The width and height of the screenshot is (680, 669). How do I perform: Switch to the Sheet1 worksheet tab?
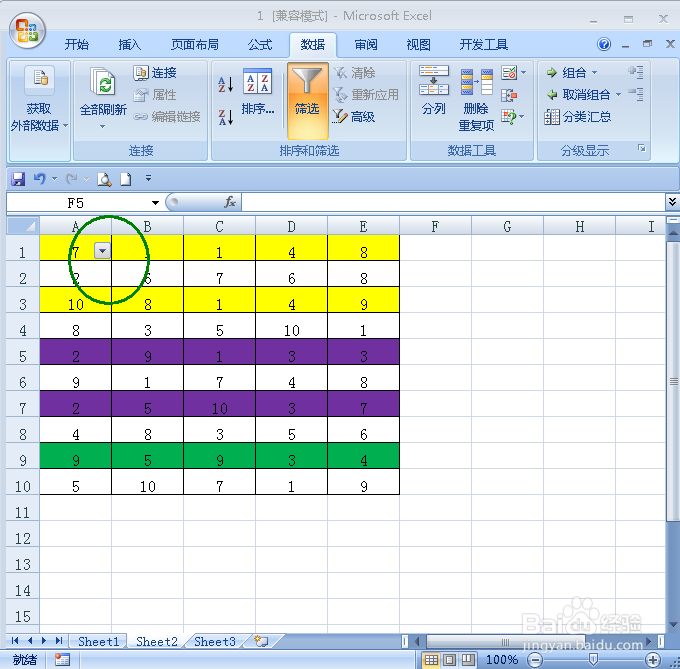click(x=98, y=641)
